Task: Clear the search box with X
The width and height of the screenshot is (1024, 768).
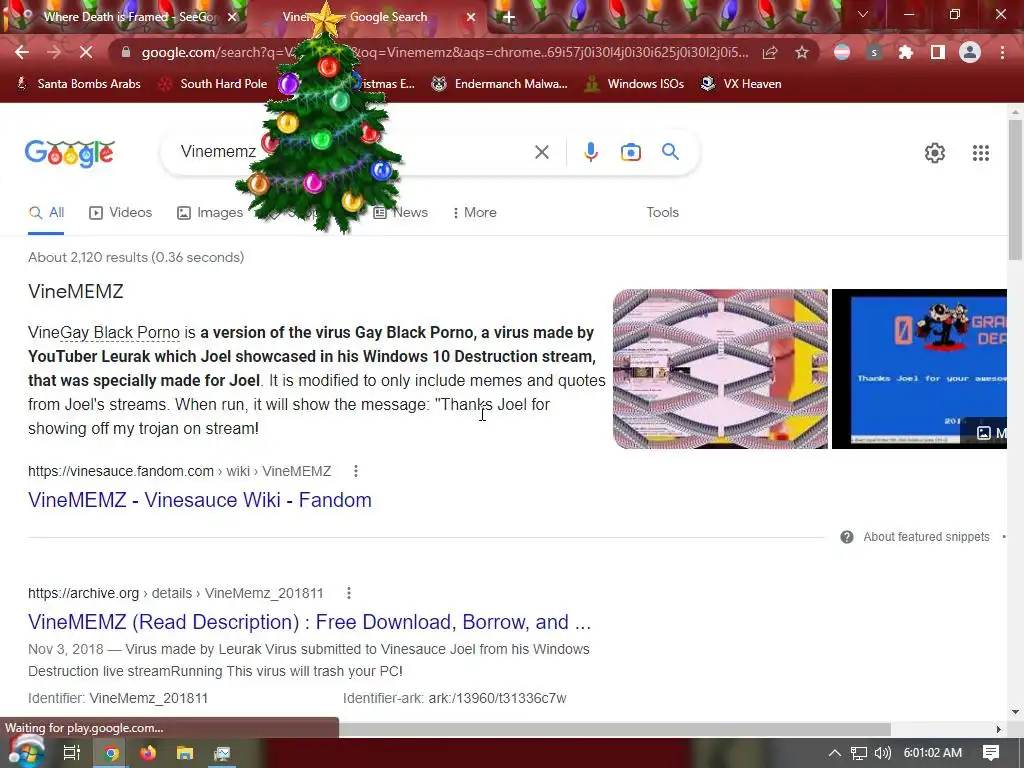Action: pos(541,152)
